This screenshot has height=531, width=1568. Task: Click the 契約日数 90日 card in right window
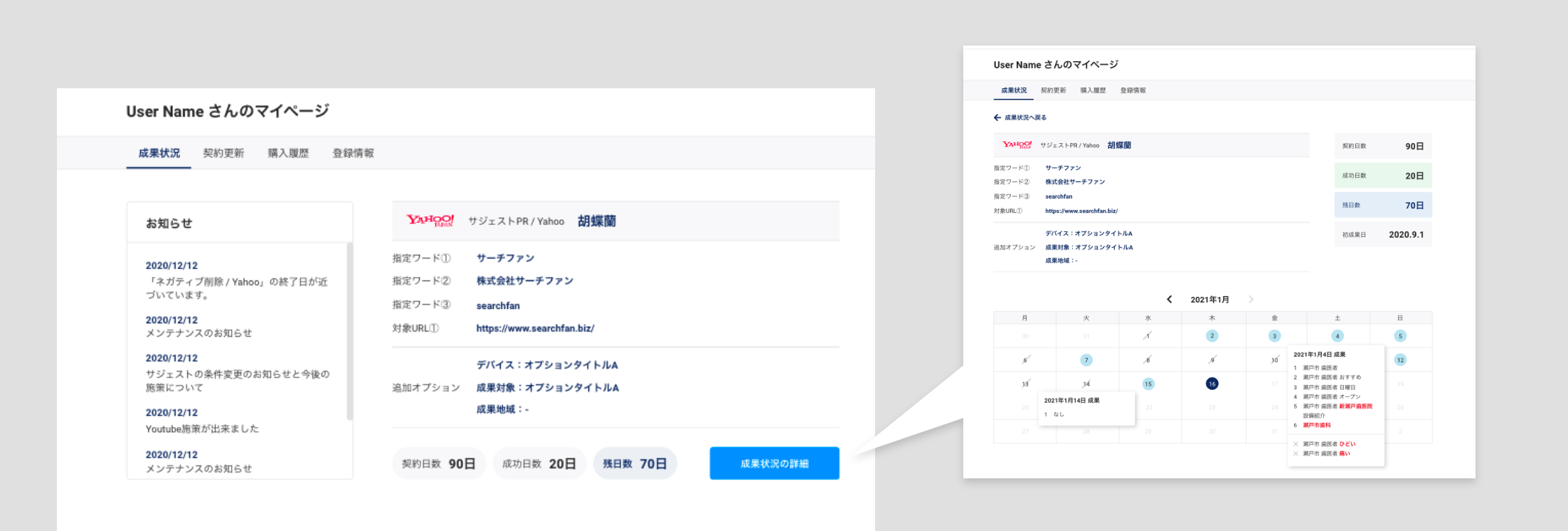click(1383, 146)
